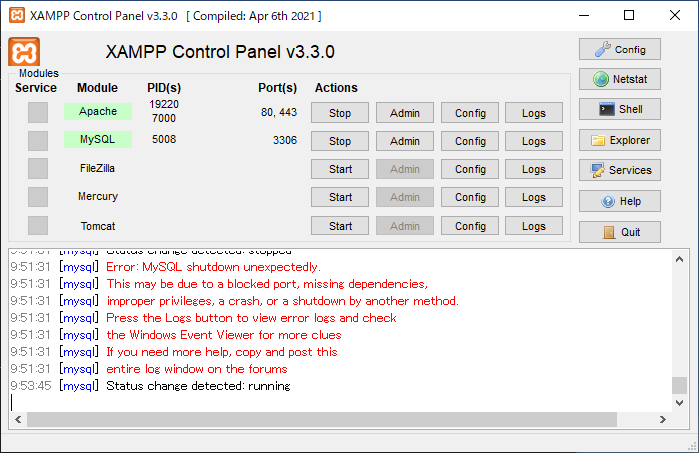This screenshot has width=699, height=453.
Task: Open MySQL Logs menu
Action: [534, 141]
